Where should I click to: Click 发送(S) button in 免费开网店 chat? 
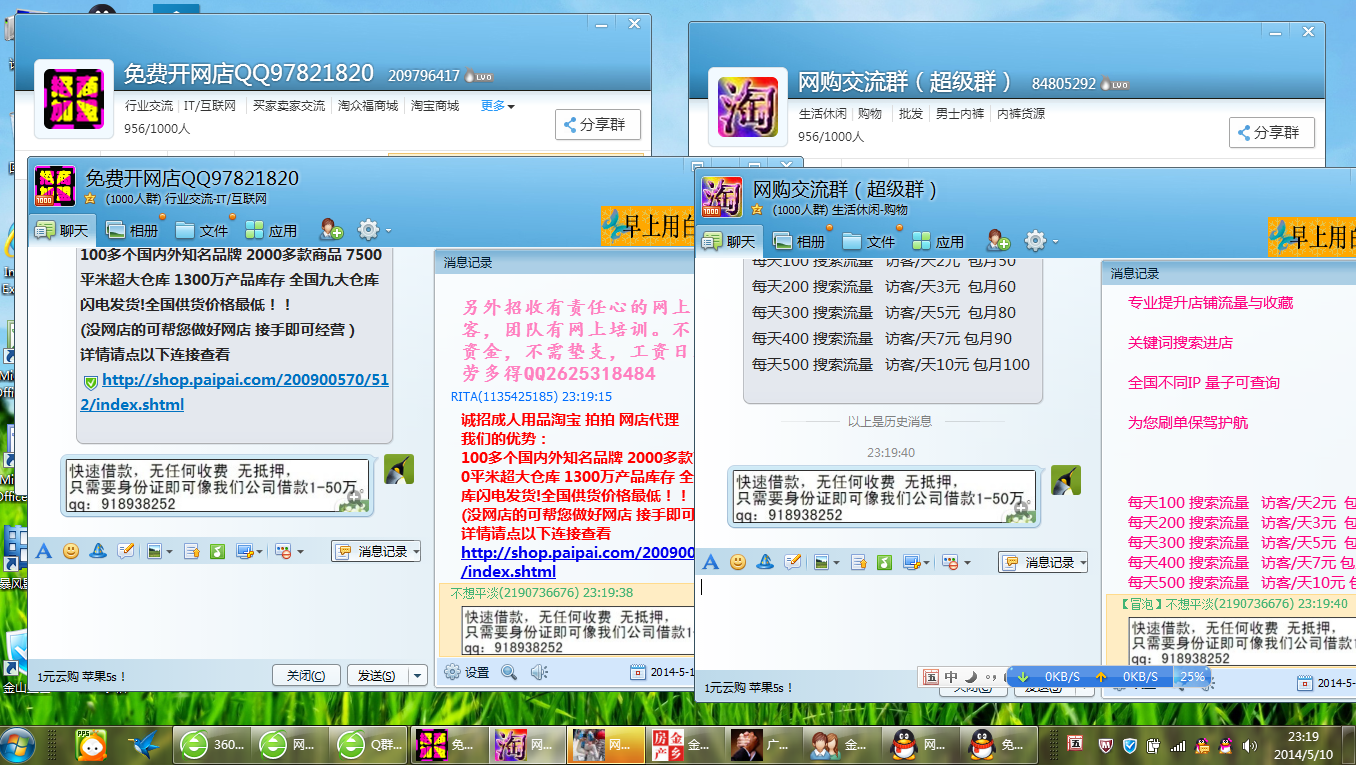coord(378,676)
